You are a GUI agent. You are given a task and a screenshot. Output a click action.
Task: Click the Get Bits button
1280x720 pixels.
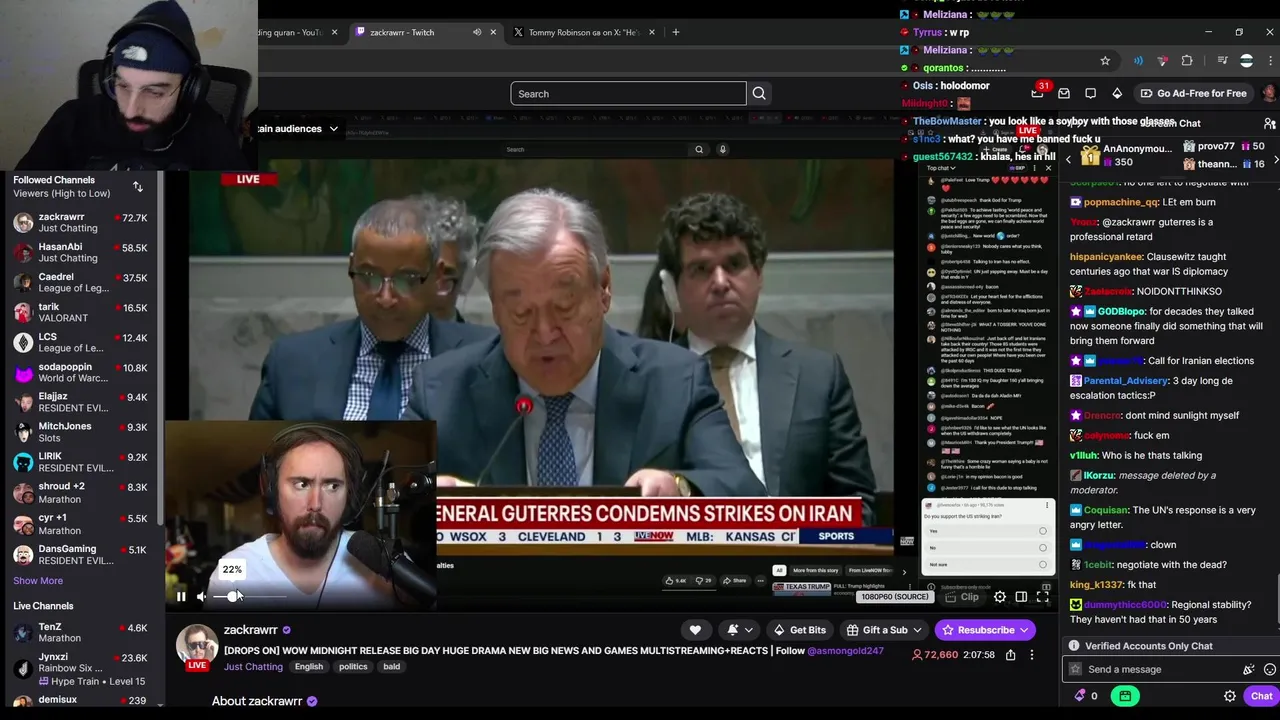click(x=799, y=630)
